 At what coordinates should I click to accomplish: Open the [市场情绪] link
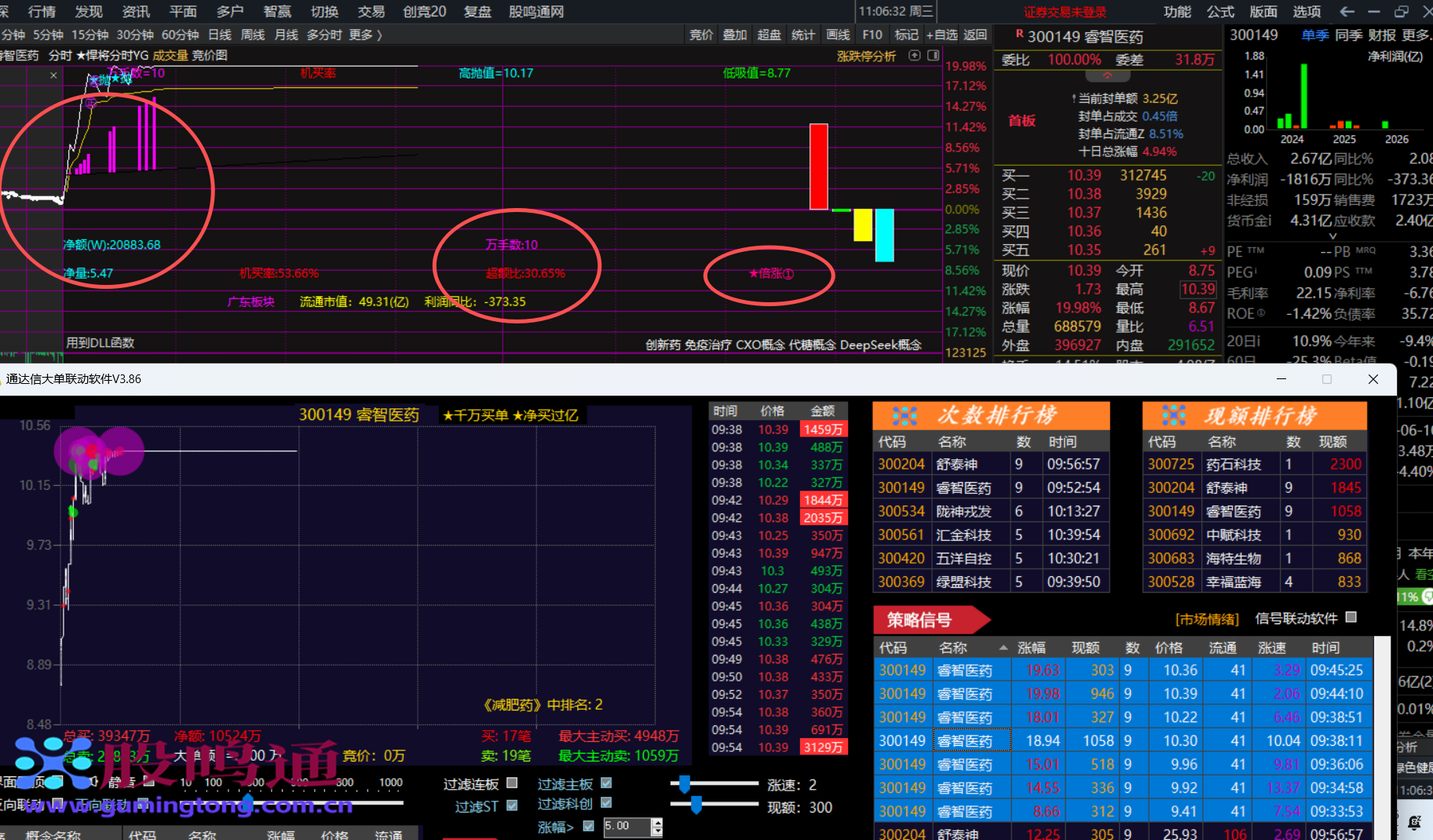click(1207, 619)
